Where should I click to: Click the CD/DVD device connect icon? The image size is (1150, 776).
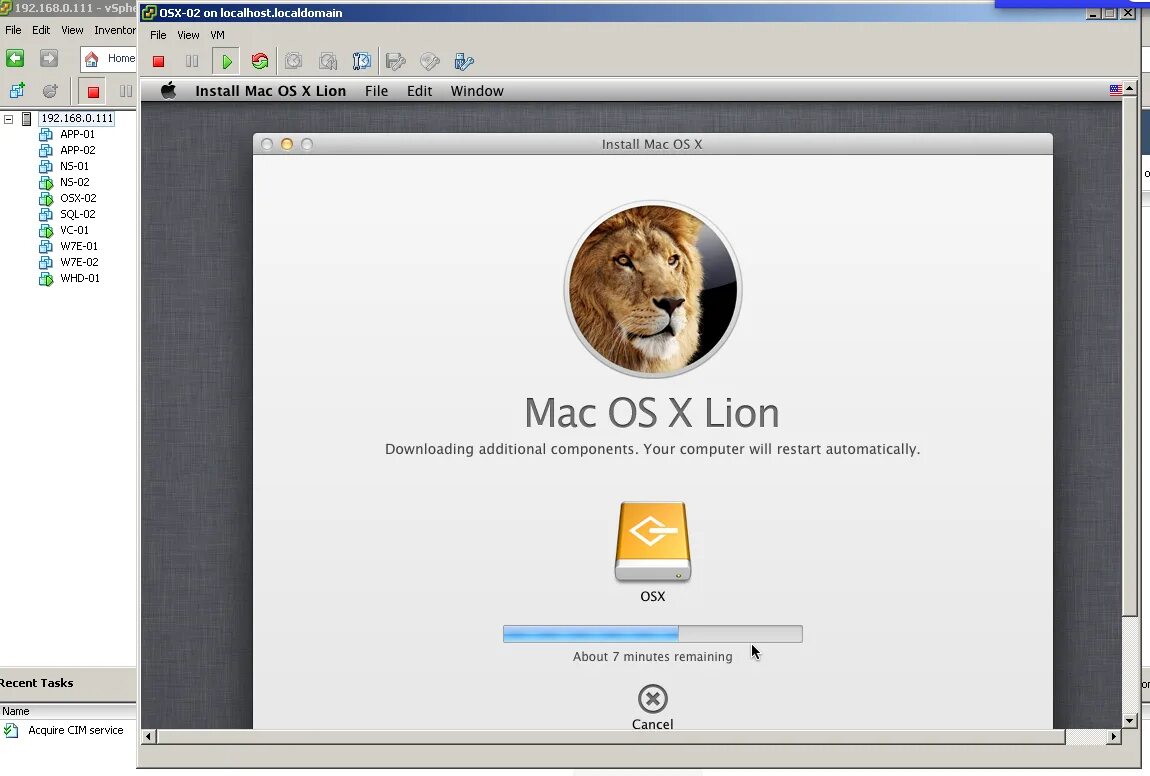tap(430, 62)
